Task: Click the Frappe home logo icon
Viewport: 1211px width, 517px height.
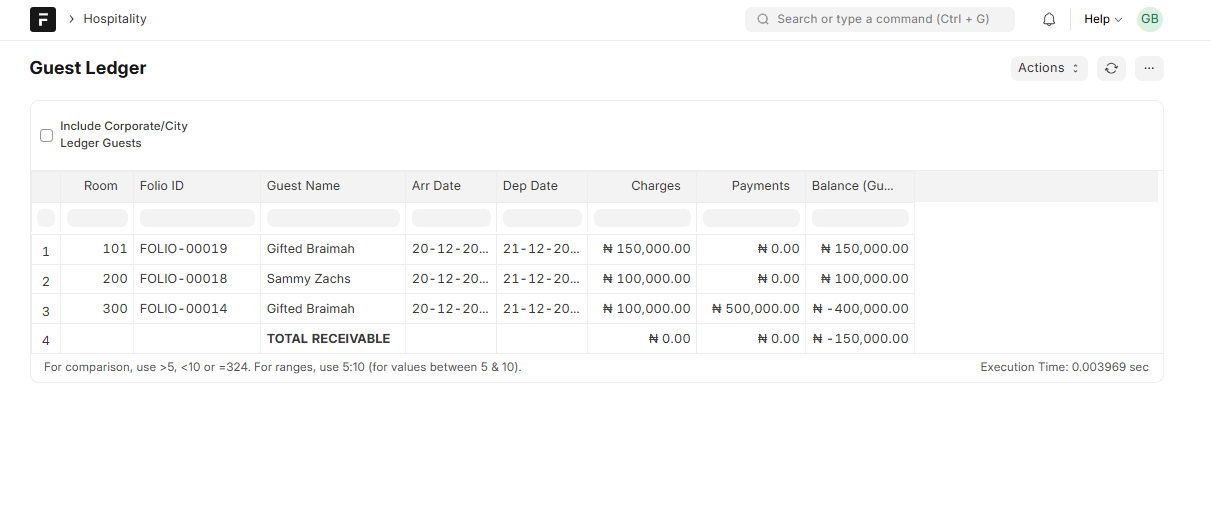Action: point(43,19)
